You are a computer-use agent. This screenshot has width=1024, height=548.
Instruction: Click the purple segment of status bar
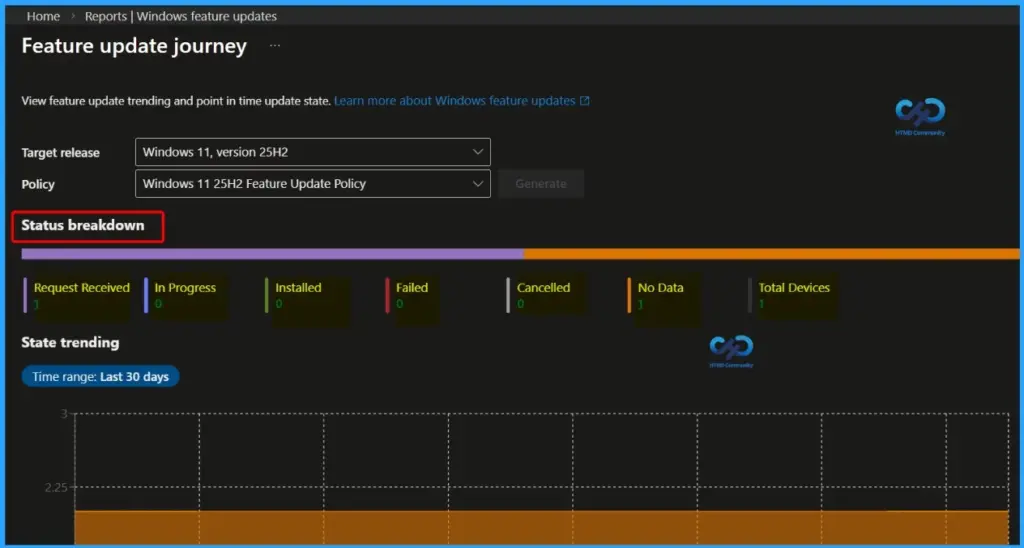[272, 254]
